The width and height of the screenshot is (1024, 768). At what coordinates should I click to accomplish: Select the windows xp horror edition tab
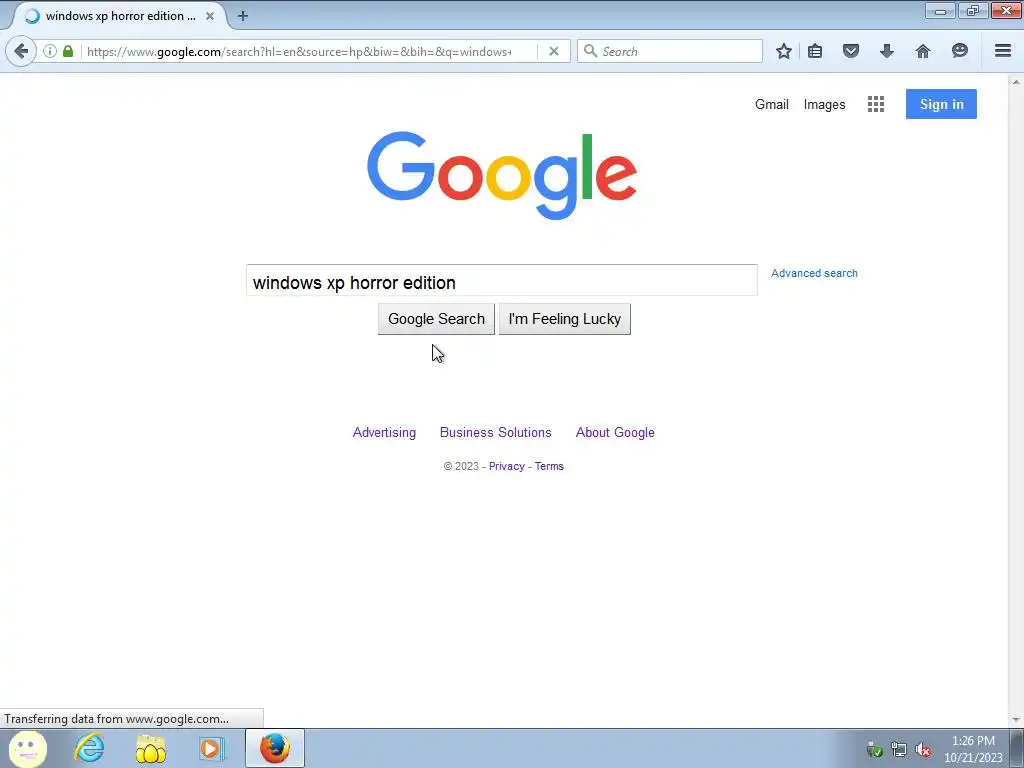coord(118,16)
